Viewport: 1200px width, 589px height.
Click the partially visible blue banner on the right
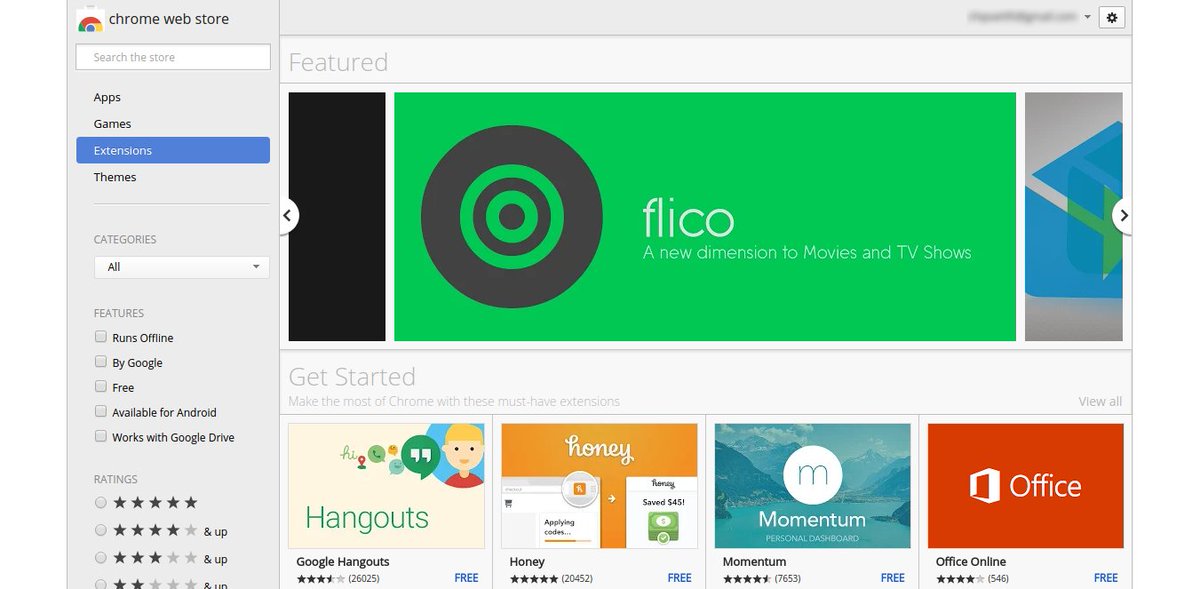(1074, 216)
